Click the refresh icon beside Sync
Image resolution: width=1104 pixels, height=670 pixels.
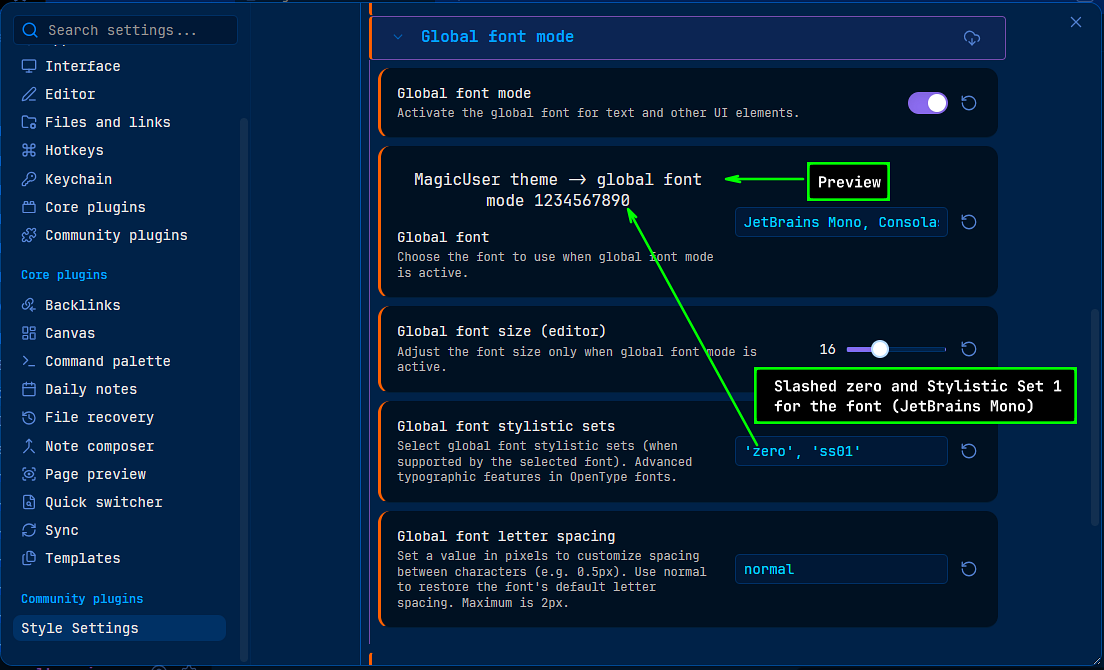tap(29, 531)
